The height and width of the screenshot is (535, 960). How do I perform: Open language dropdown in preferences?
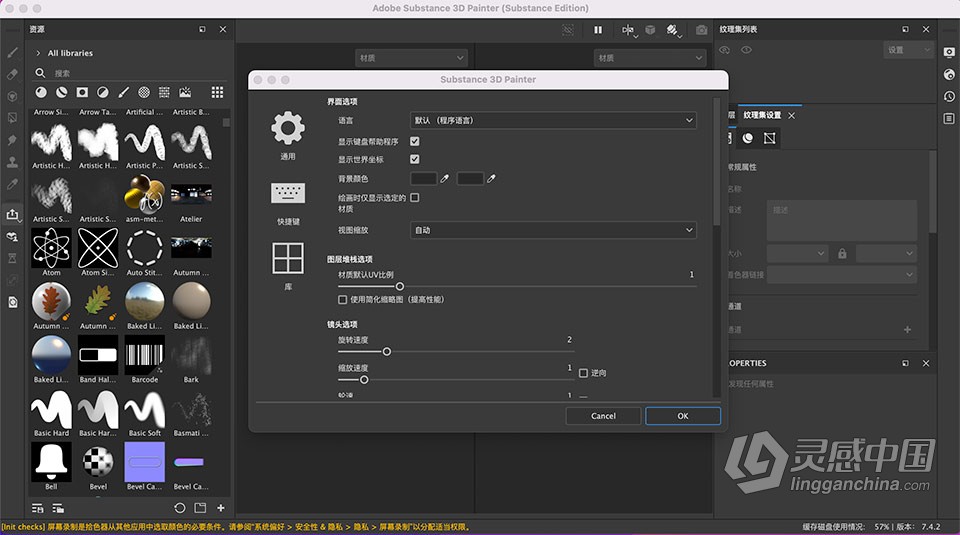coord(553,121)
